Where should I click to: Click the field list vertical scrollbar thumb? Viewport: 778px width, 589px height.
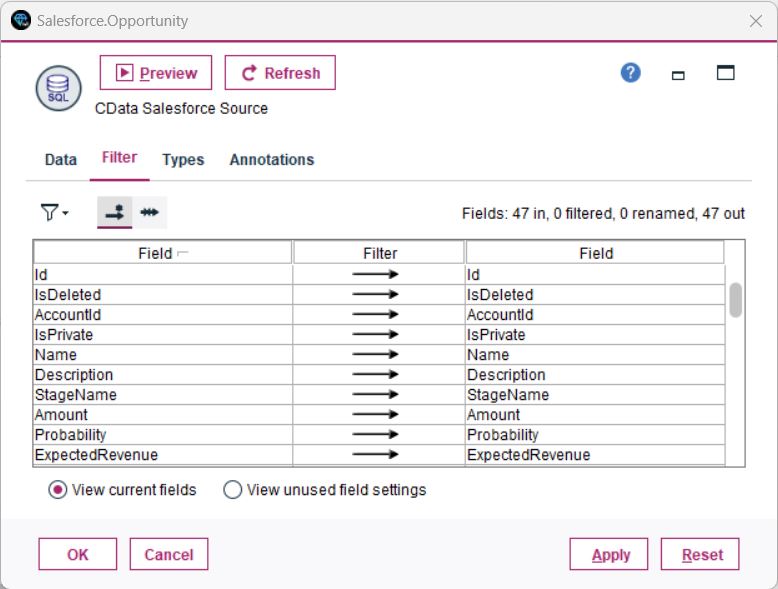click(735, 299)
